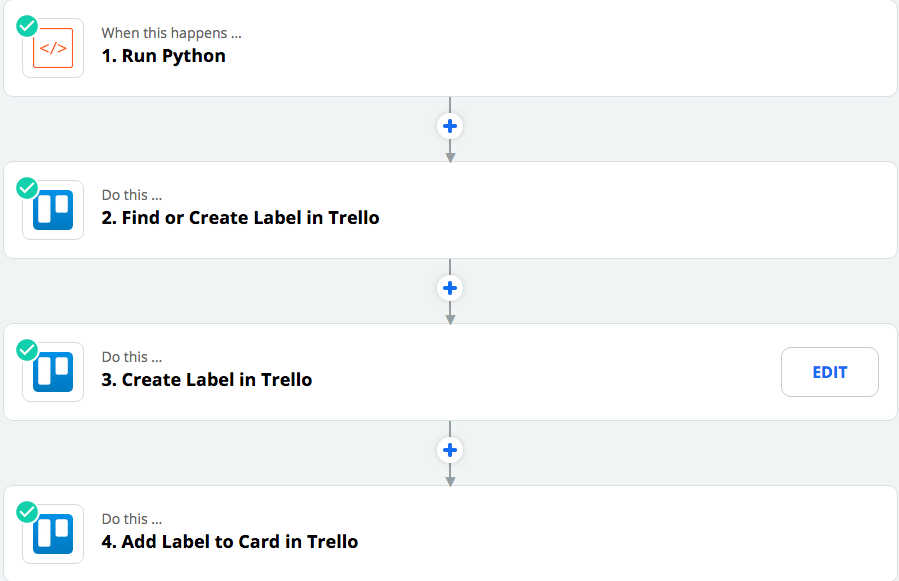Edit the Create Label in Trello step

pyautogui.click(x=830, y=372)
